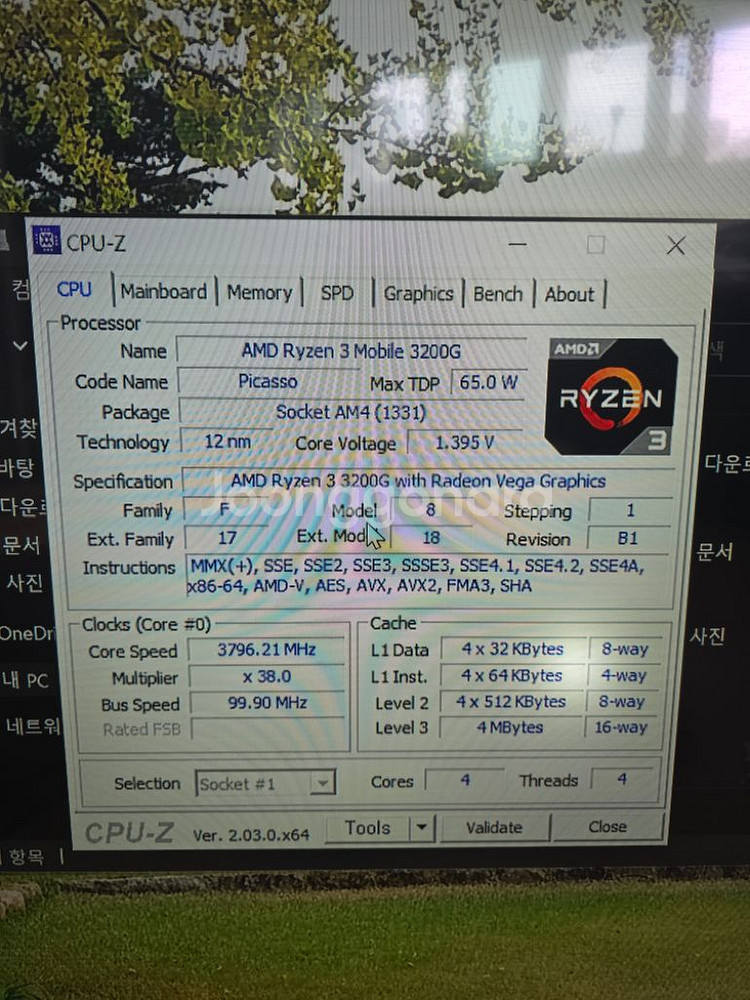This screenshot has height=1000, width=750.
Task: Click the Multiplier x 38.0 value
Action: [x=267, y=677]
